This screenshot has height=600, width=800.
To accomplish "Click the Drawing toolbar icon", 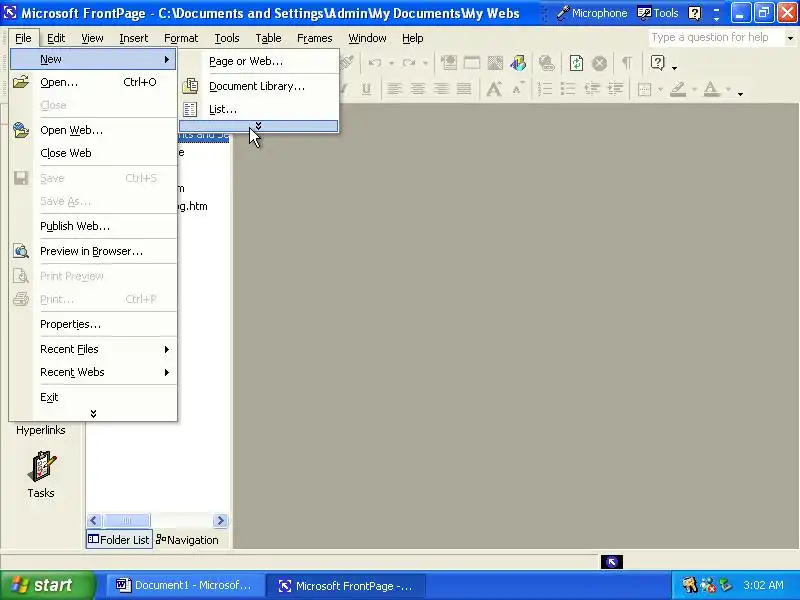I will [518, 63].
